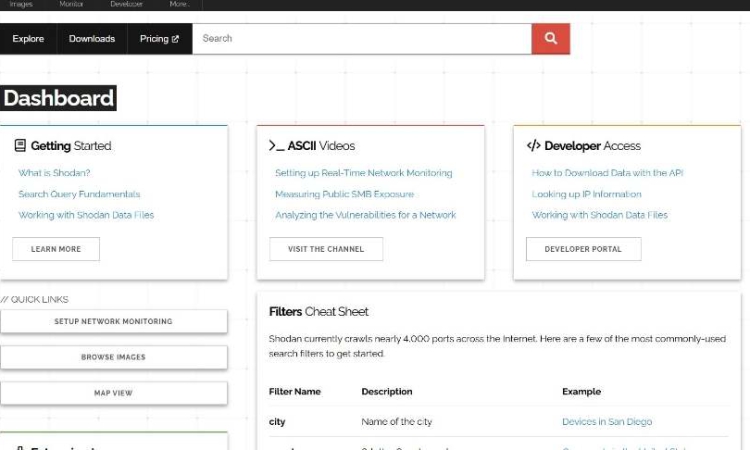
Task: Open Monitor in the top navigation bar
Action: point(72,4)
